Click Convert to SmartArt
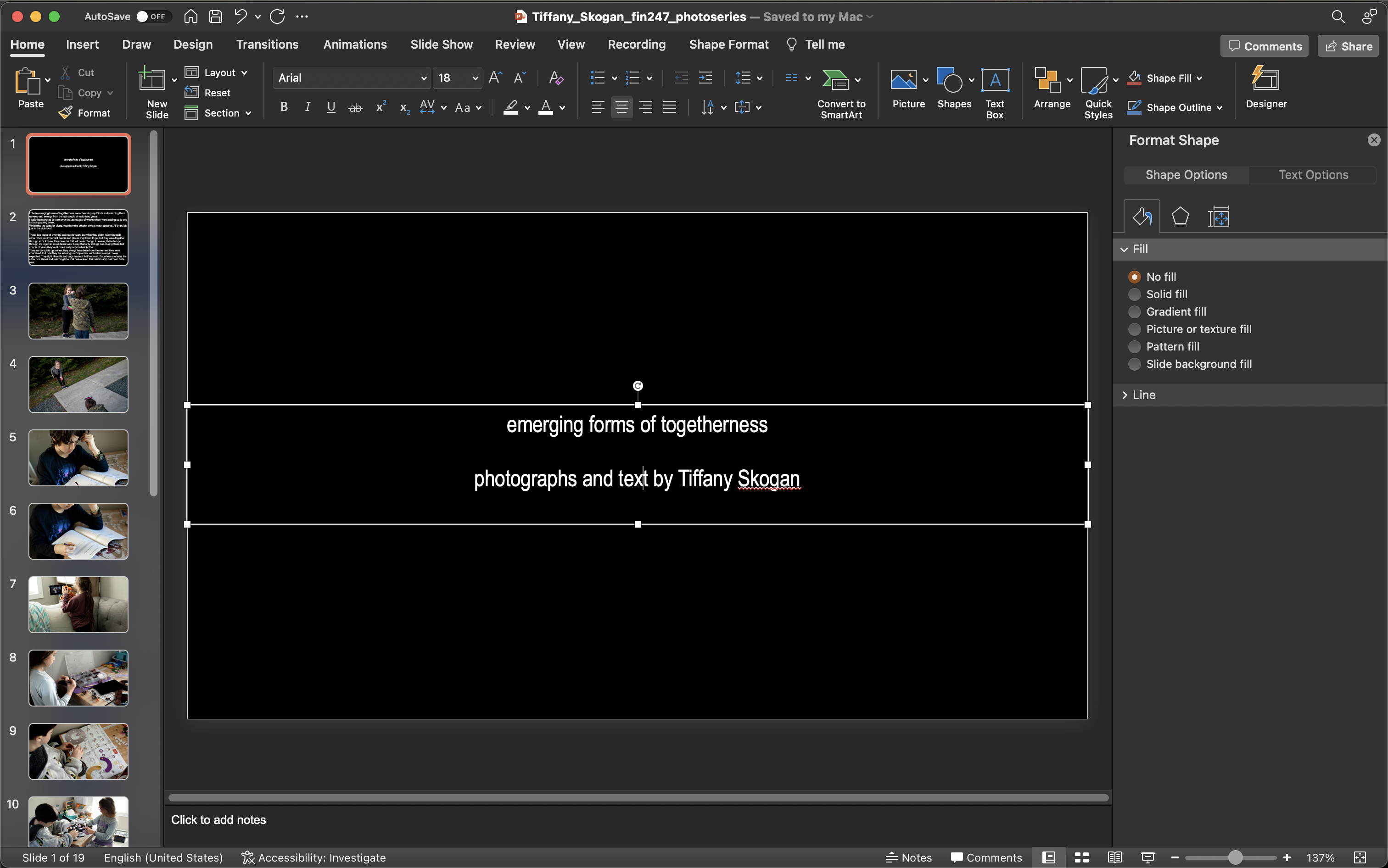Image resolution: width=1388 pixels, height=868 pixels. [841, 93]
